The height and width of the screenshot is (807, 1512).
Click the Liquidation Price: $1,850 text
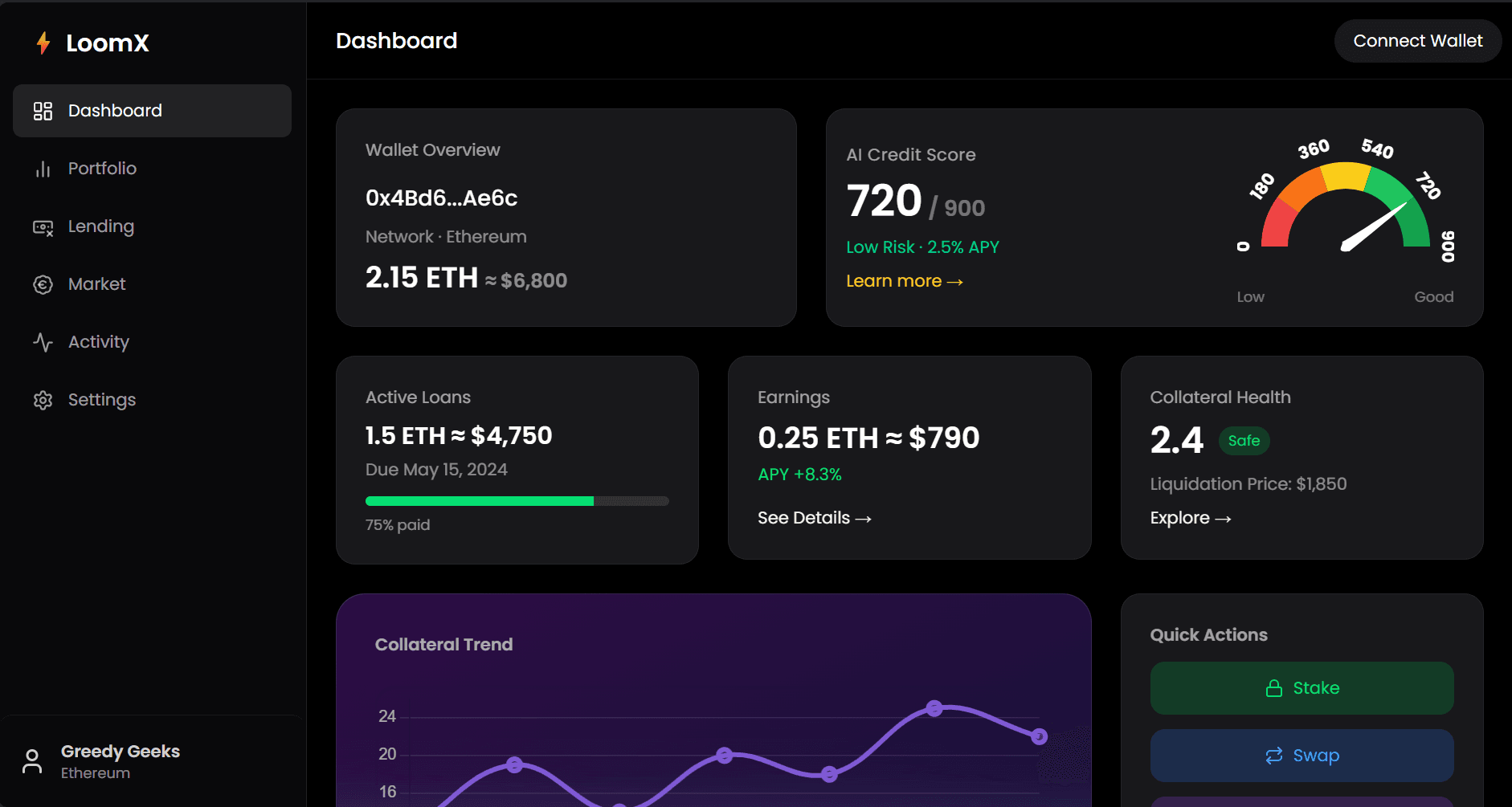point(1248,484)
